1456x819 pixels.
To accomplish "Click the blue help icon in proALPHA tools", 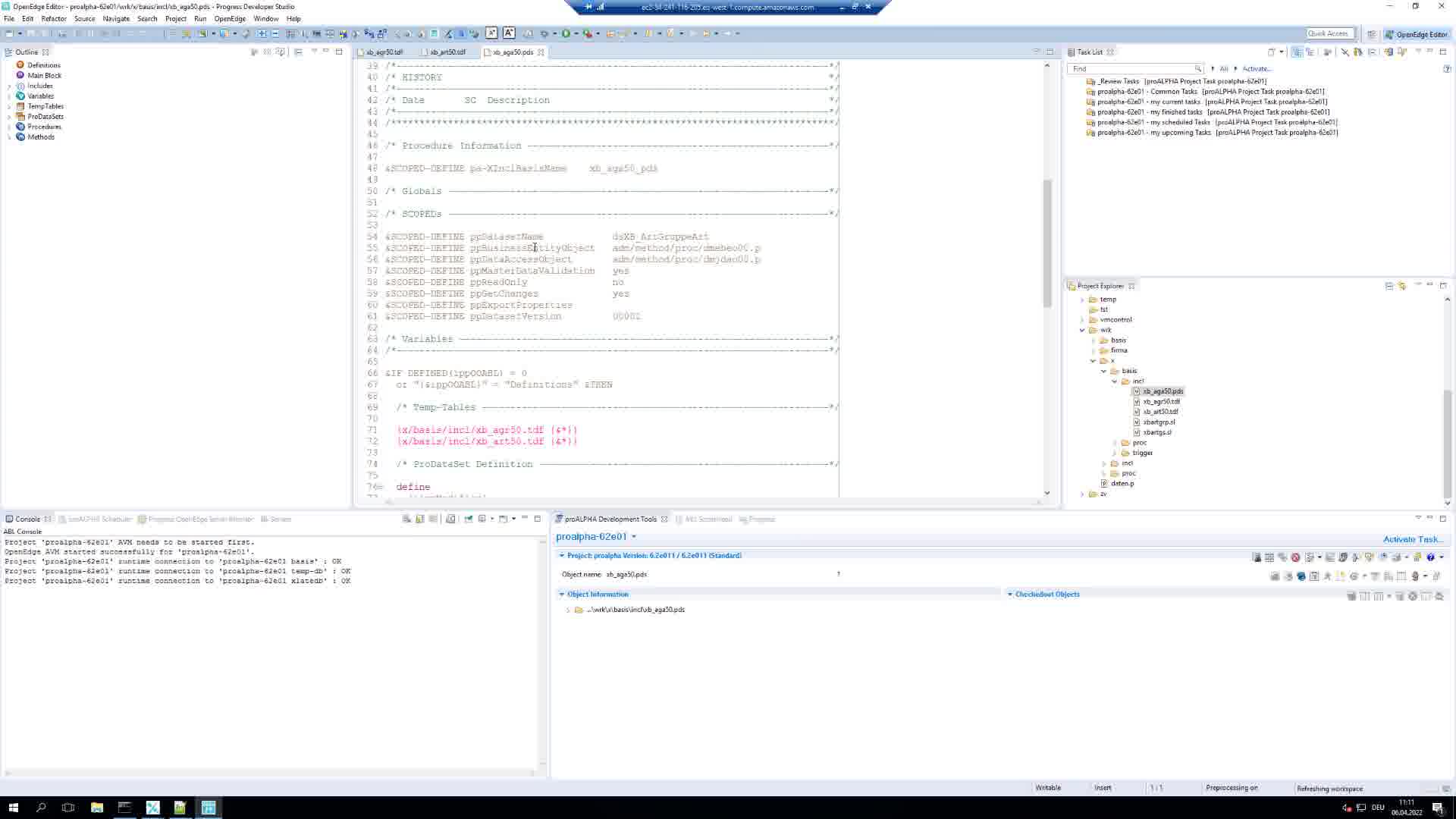I will (x=1431, y=557).
